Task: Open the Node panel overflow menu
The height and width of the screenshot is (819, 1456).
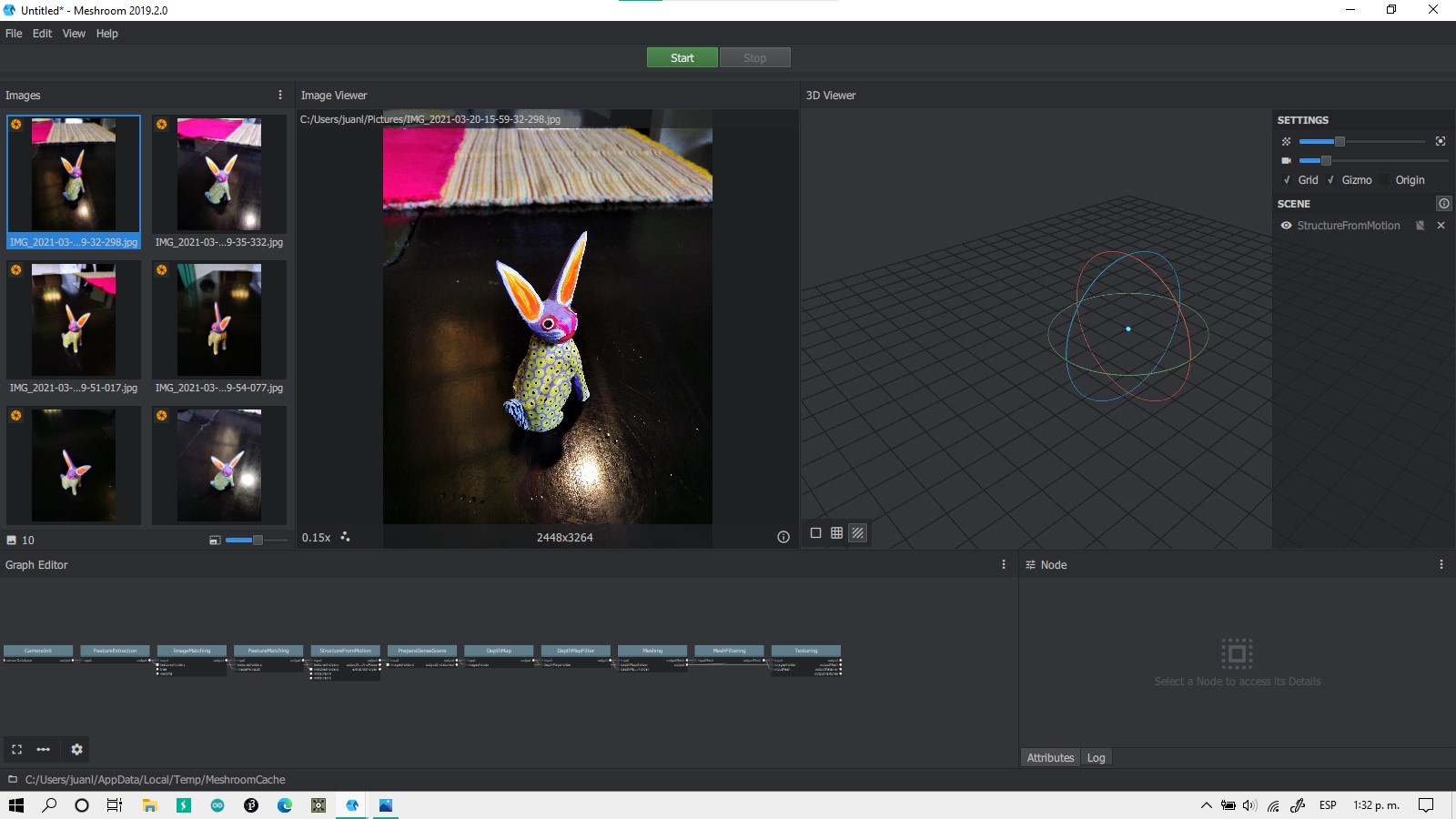Action: (x=1441, y=564)
